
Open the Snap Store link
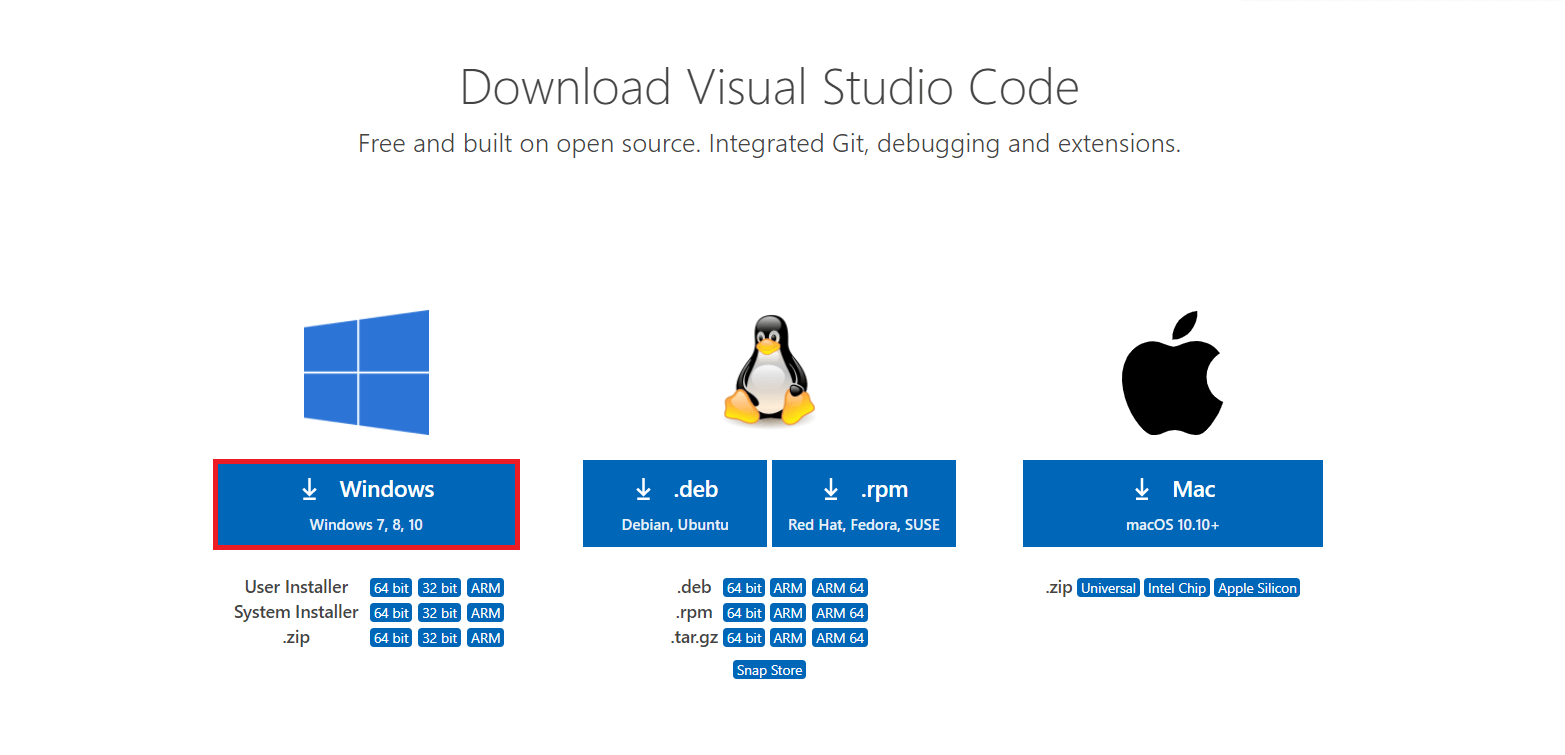pyautogui.click(x=769, y=670)
